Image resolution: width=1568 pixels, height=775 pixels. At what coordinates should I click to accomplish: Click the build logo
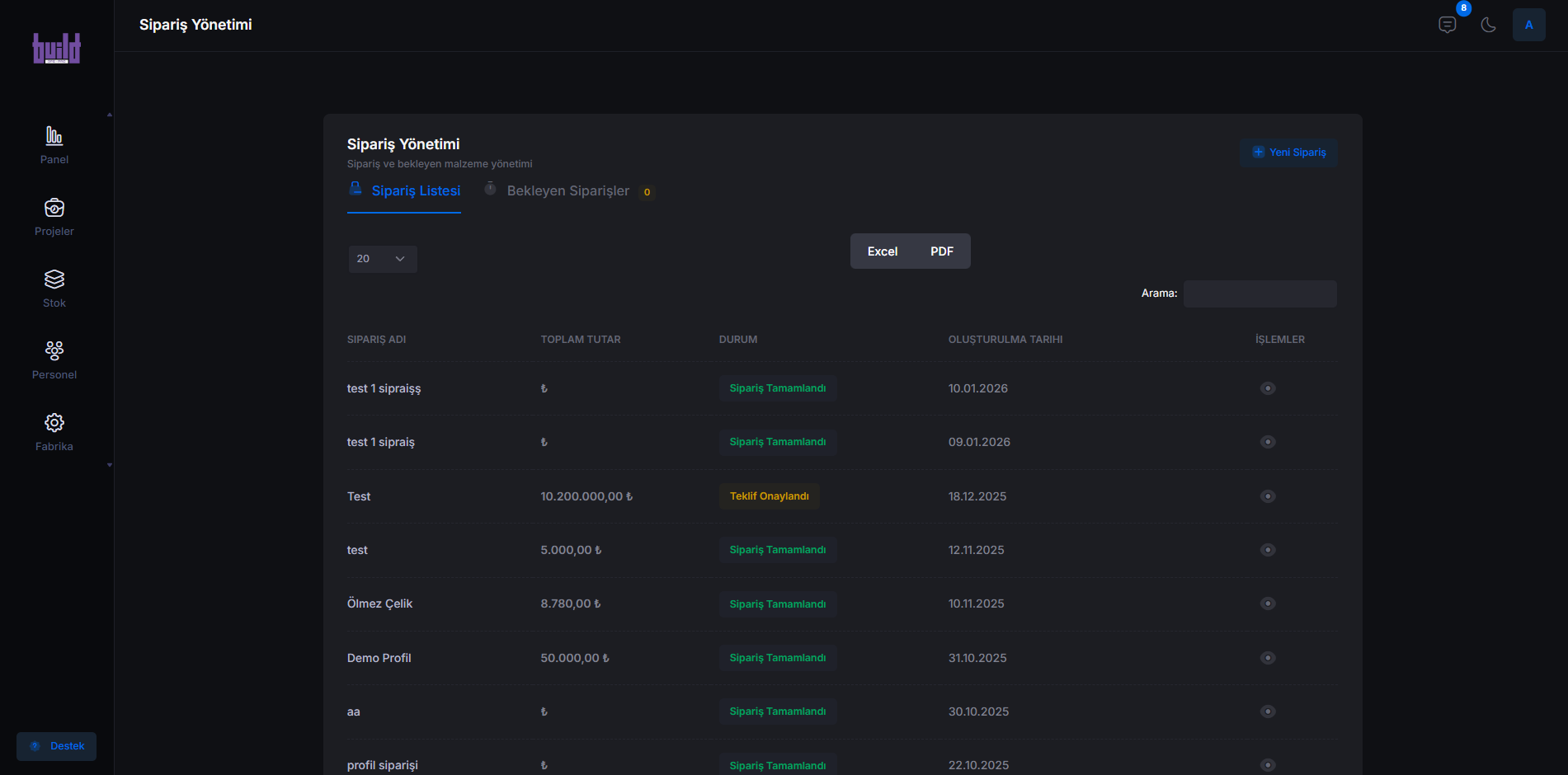(56, 49)
